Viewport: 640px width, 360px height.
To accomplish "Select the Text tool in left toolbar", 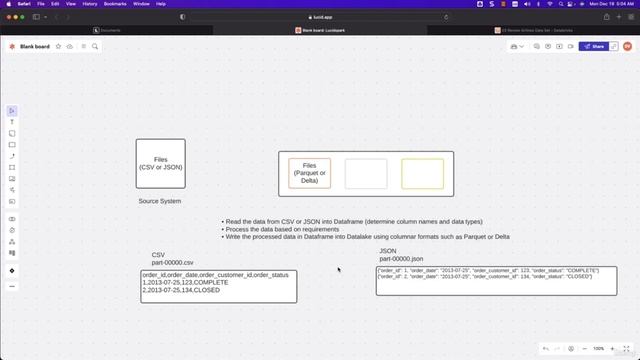I will [x=12, y=122].
